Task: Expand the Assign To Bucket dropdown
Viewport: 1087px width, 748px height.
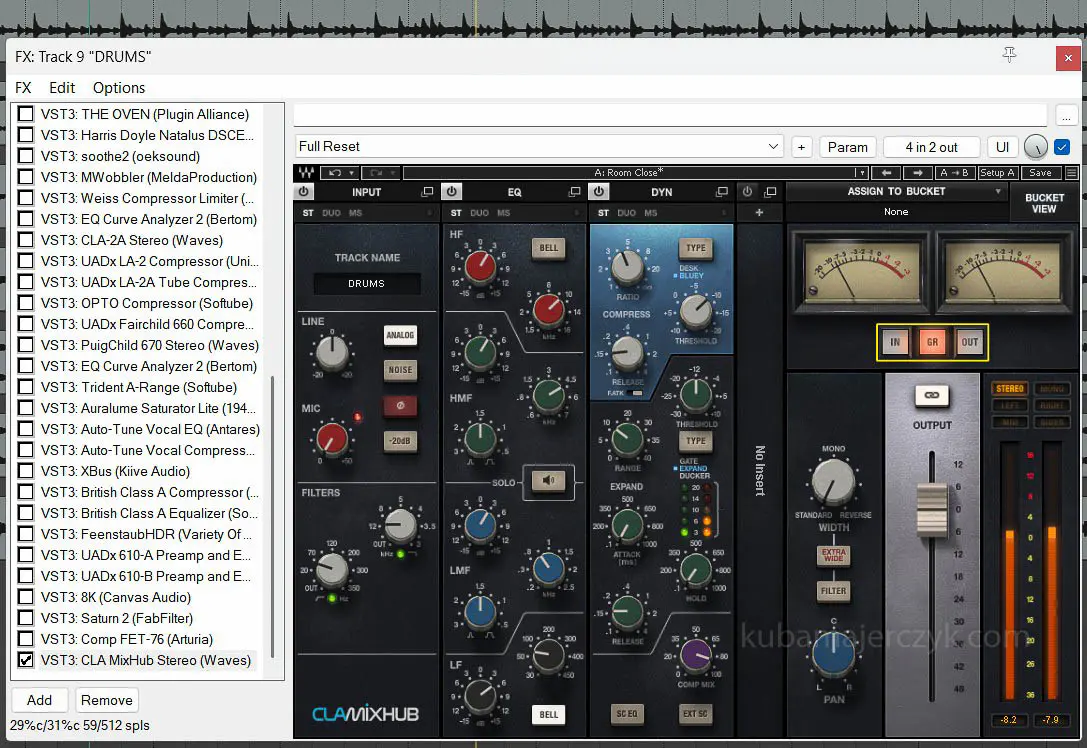Action: (x=997, y=191)
